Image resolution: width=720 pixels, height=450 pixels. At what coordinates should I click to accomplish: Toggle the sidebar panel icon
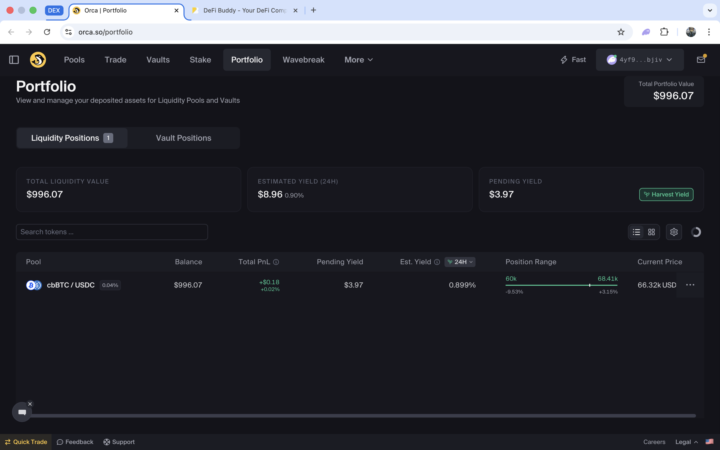coord(14,60)
